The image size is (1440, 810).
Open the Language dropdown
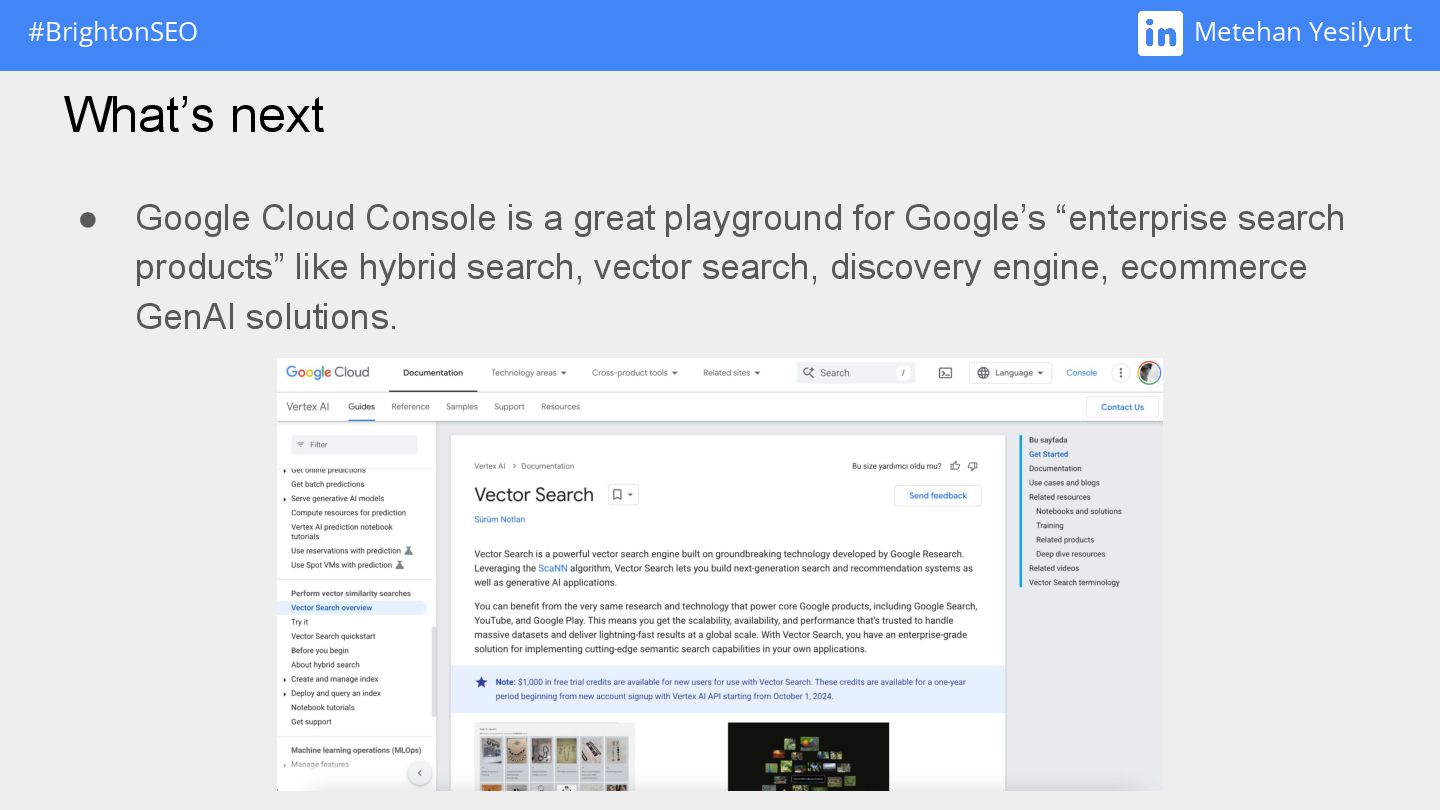click(1010, 373)
